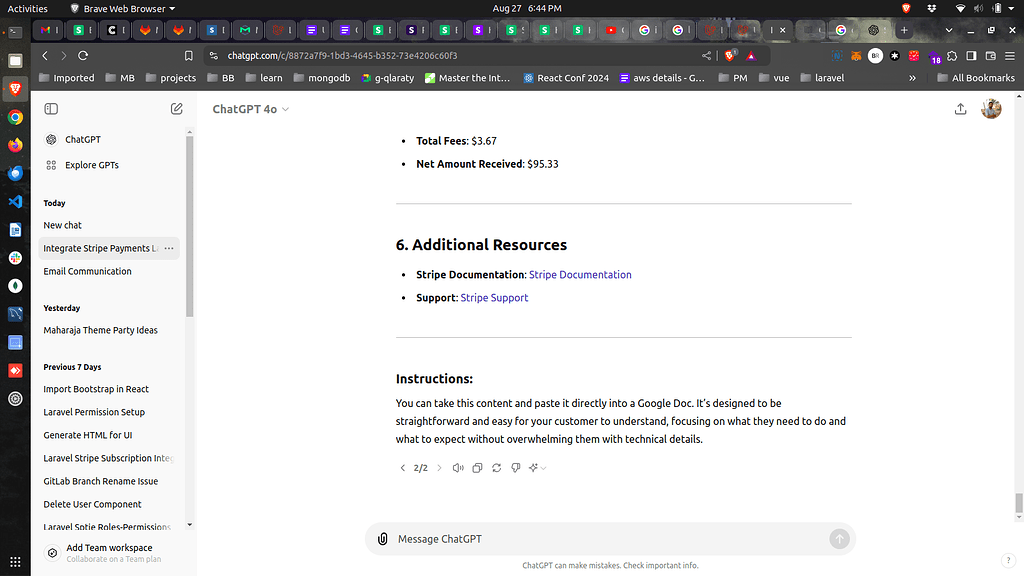Give a thumbs down to the response
Image resolution: width=1024 pixels, height=576 pixels.
coord(515,467)
